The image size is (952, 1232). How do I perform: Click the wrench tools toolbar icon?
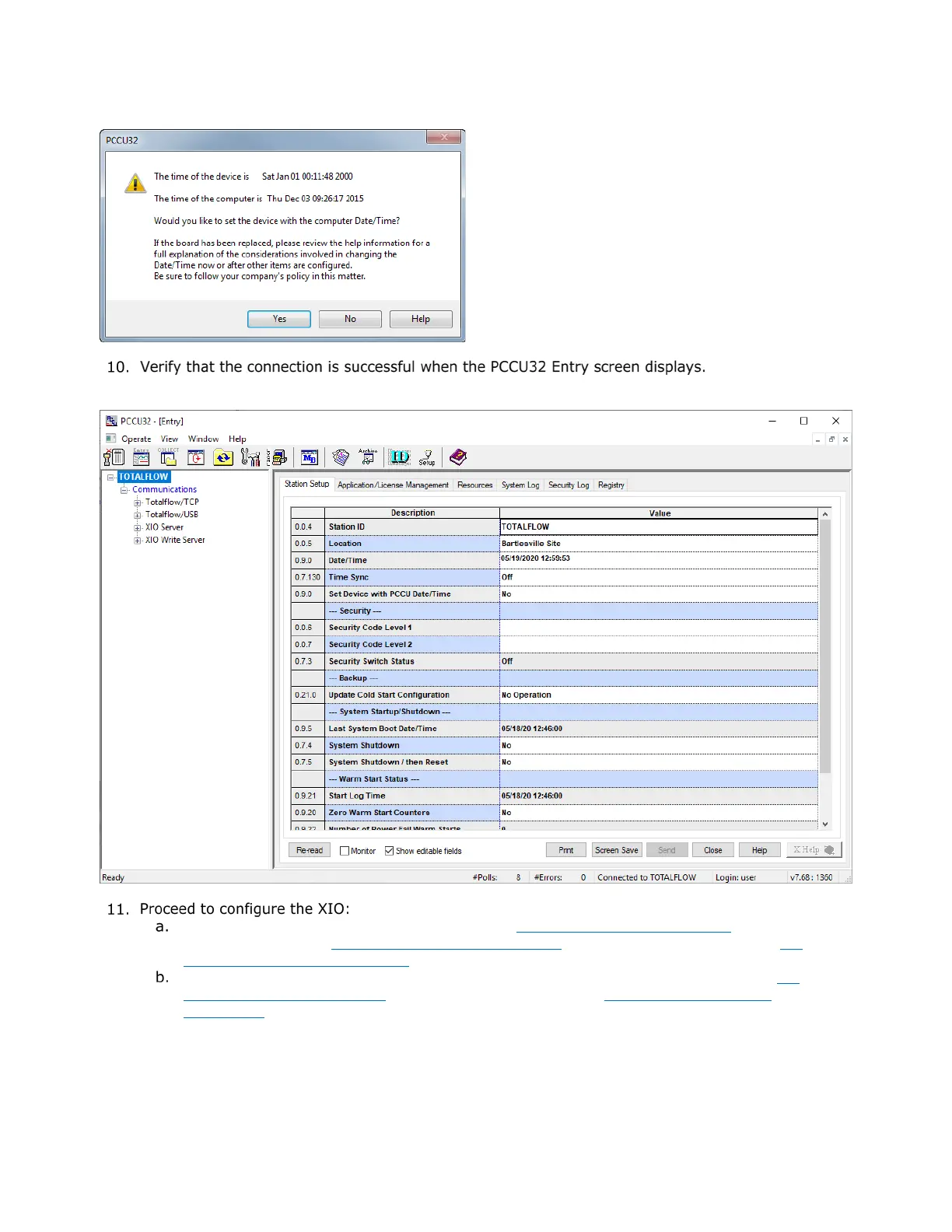pyautogui.click(x=250, y=457)
